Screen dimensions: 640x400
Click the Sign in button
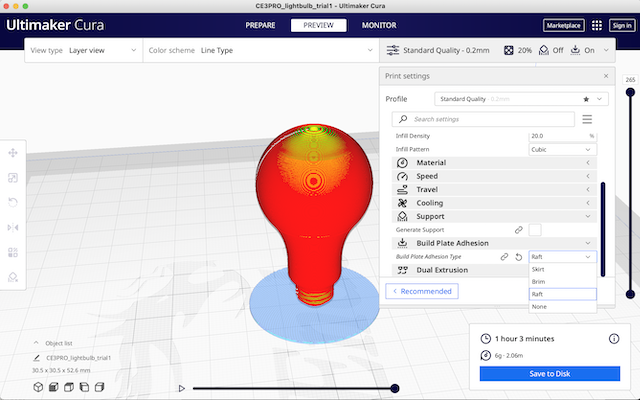pos(622,25)
